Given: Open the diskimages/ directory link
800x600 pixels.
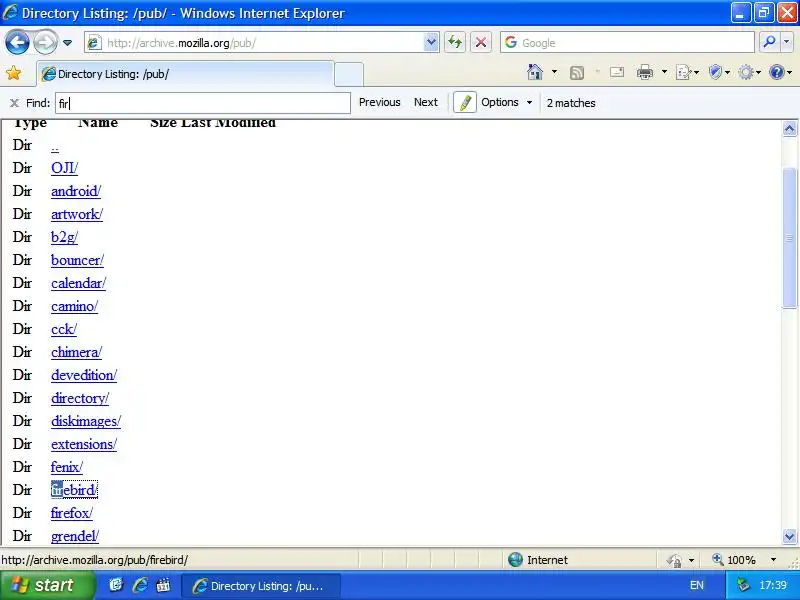Looking at the screenshot, I should (86, 420).
